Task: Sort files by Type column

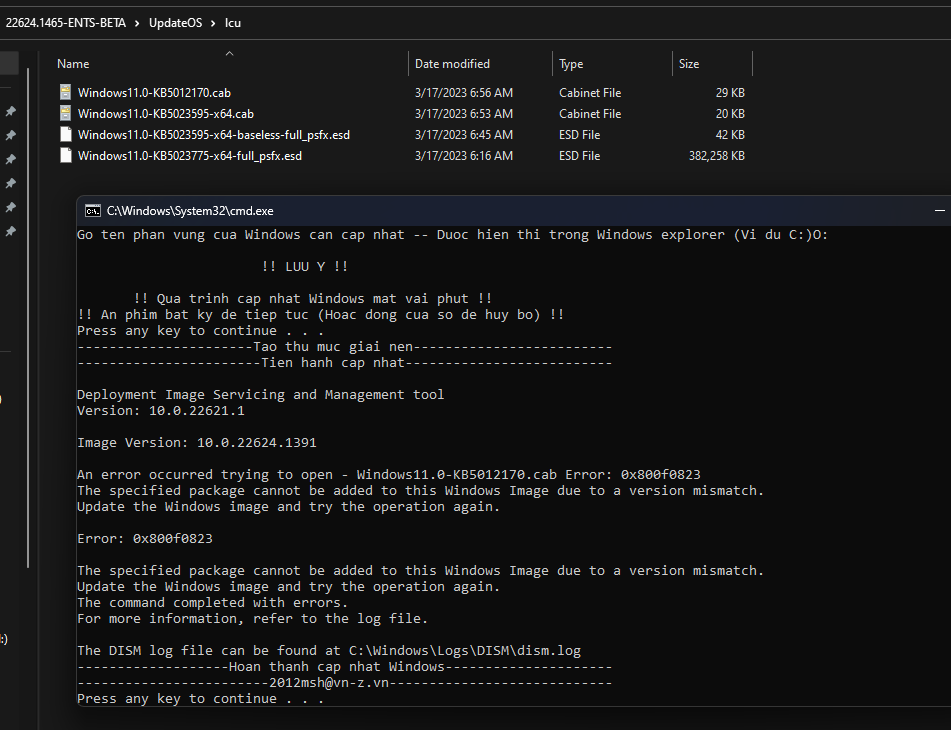Action: [x=571, y=64]
